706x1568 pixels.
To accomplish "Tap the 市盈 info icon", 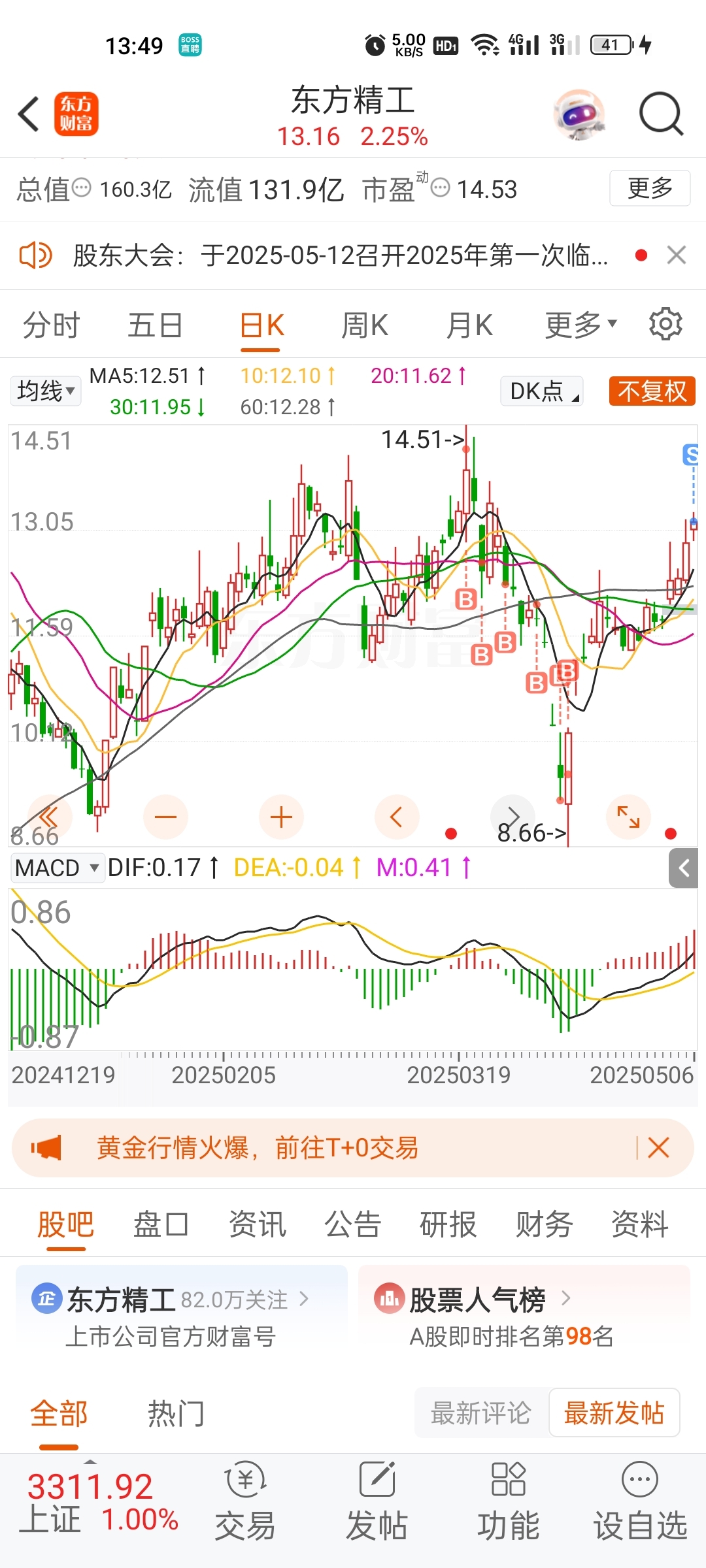I will pos(441,188).
